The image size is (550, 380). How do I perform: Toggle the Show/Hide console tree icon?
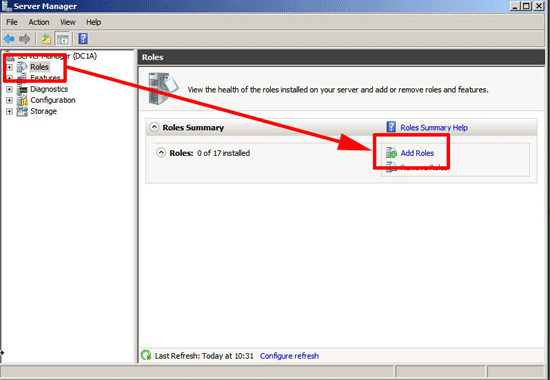point(63,39)
